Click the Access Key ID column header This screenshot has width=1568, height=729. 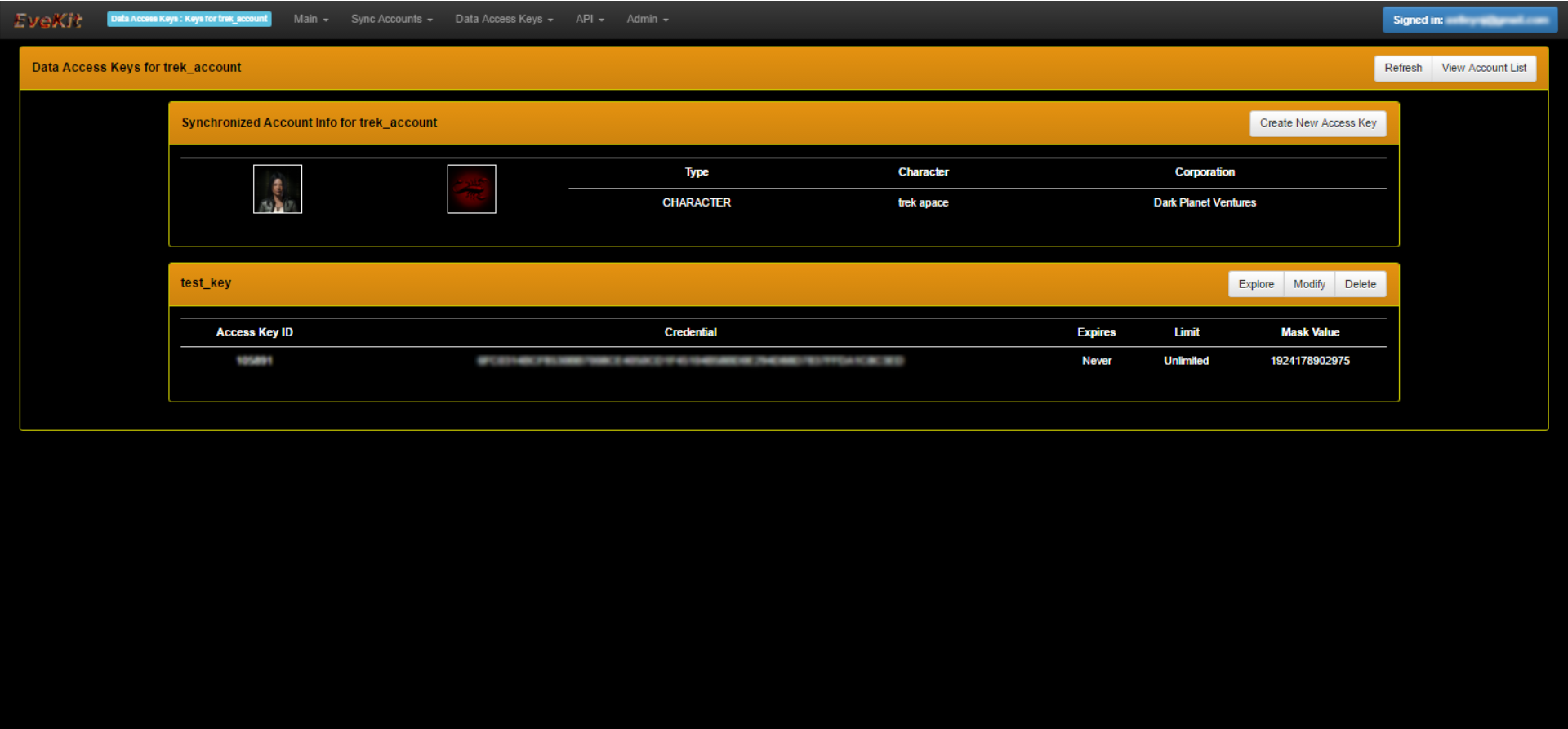[x=254, y=332]
